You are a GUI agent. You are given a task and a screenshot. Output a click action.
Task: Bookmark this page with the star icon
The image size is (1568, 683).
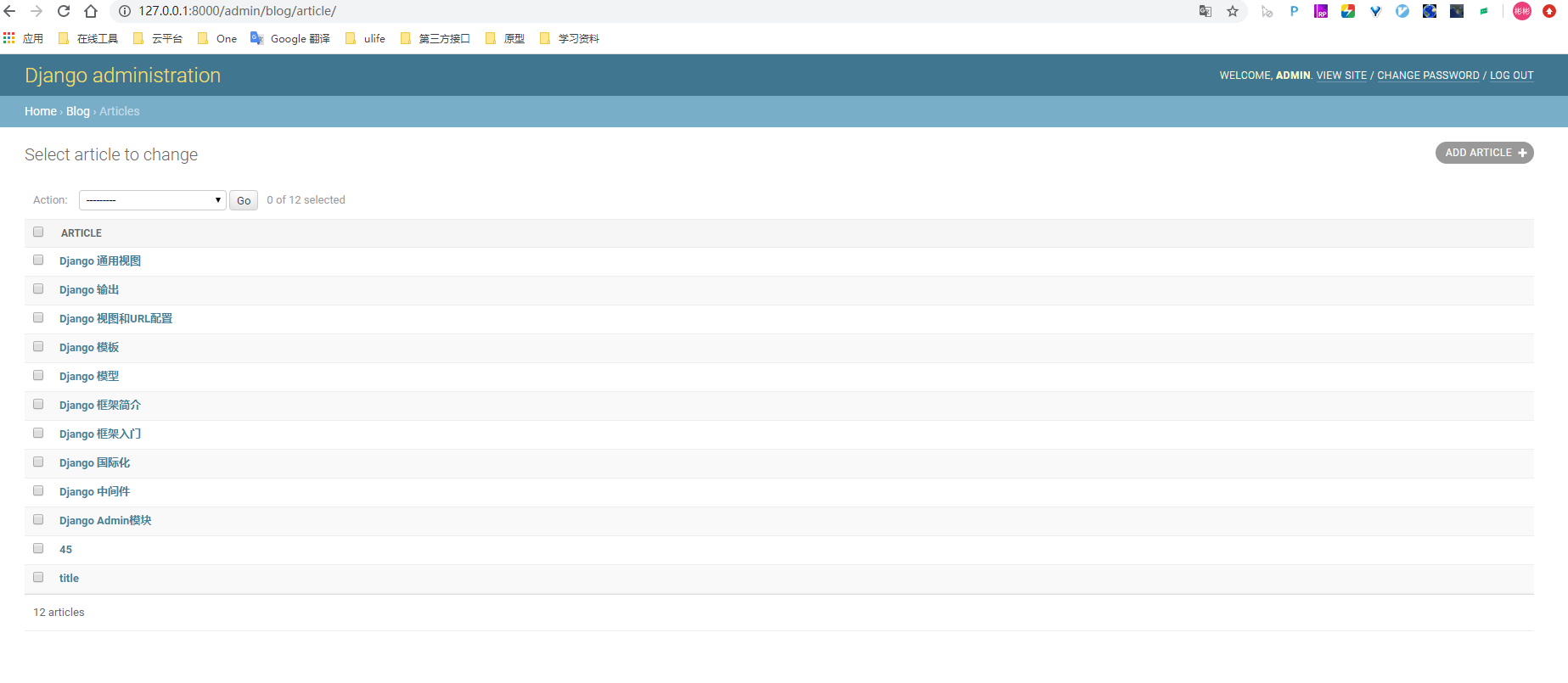[x=1233, y=11]
